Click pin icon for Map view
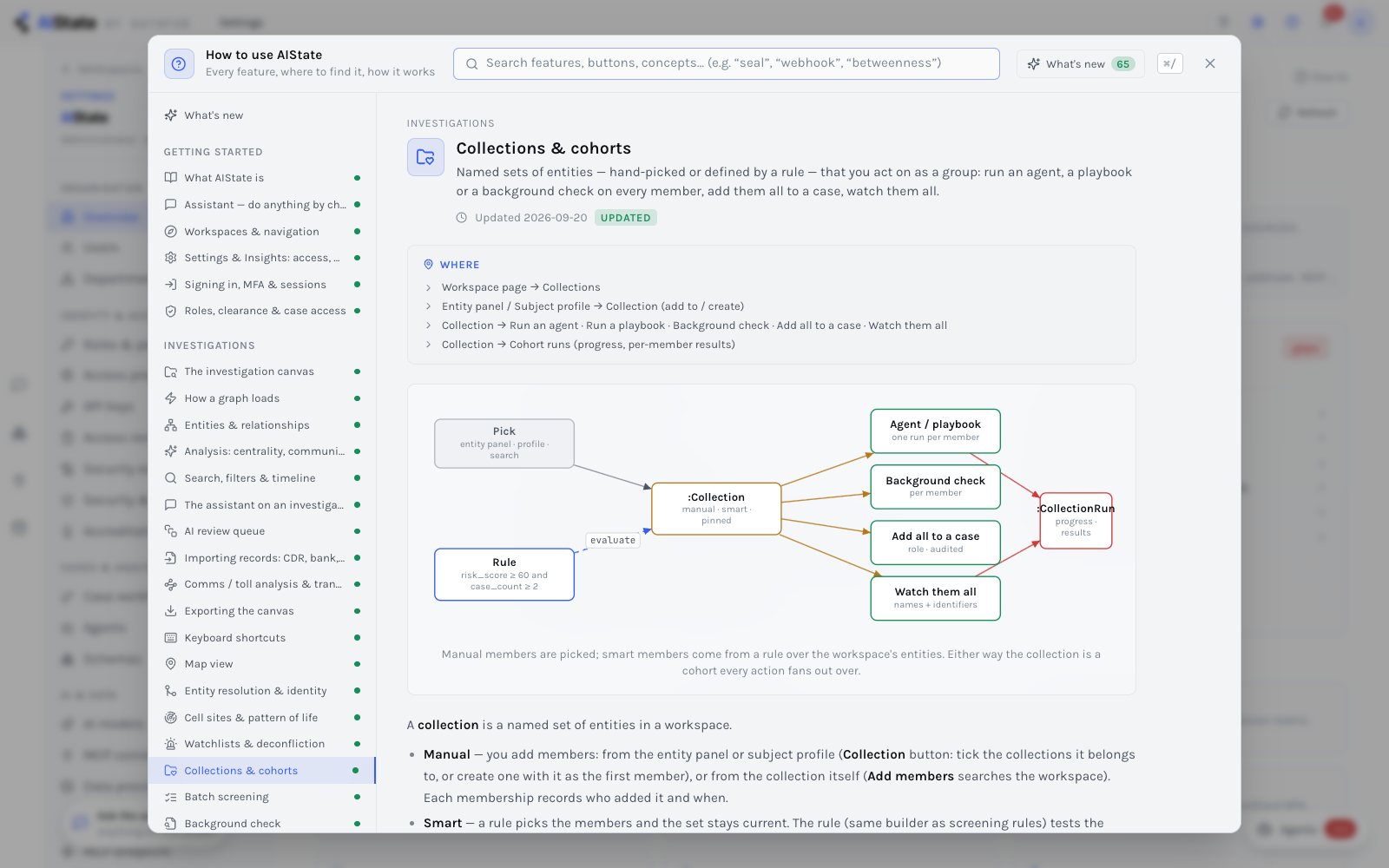 [x=171, y=664]
